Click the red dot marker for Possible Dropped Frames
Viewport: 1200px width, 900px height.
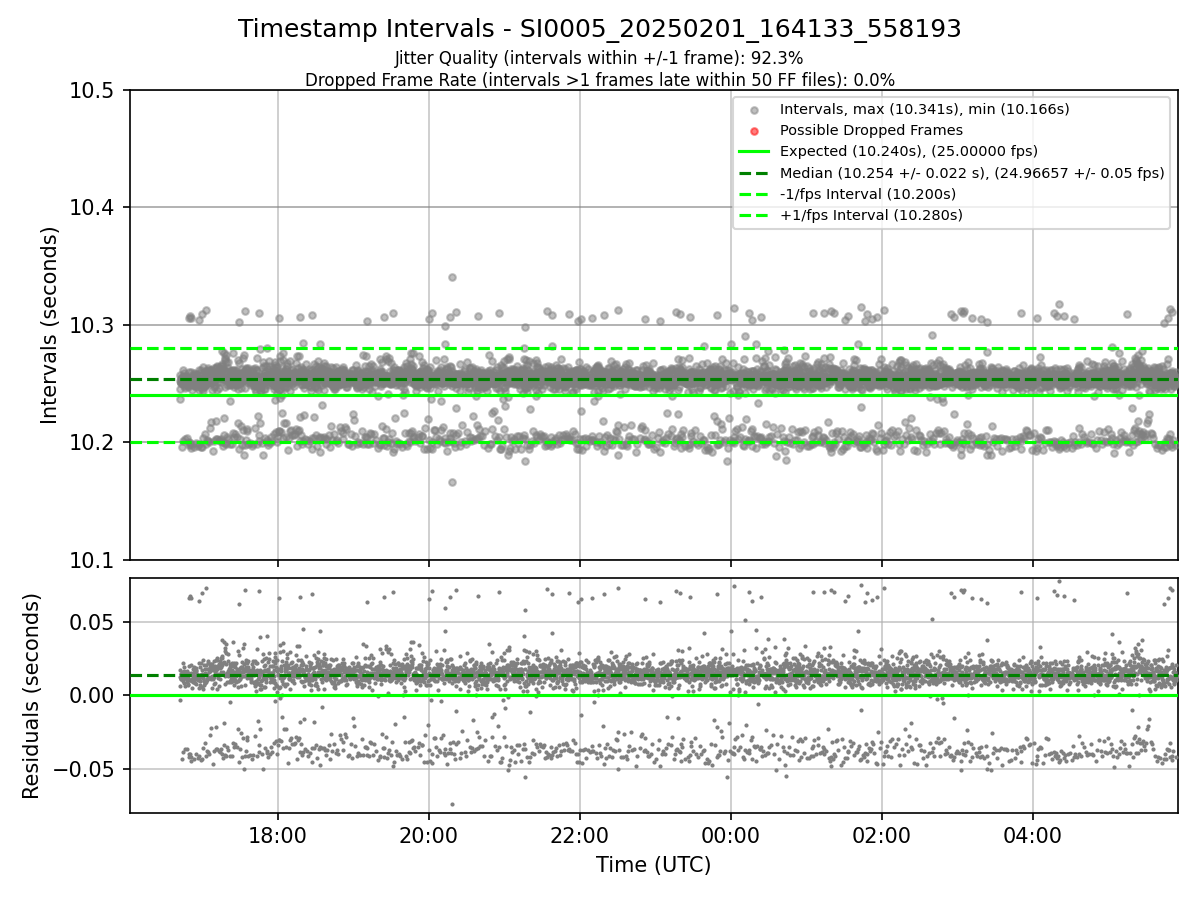point(754,131)
